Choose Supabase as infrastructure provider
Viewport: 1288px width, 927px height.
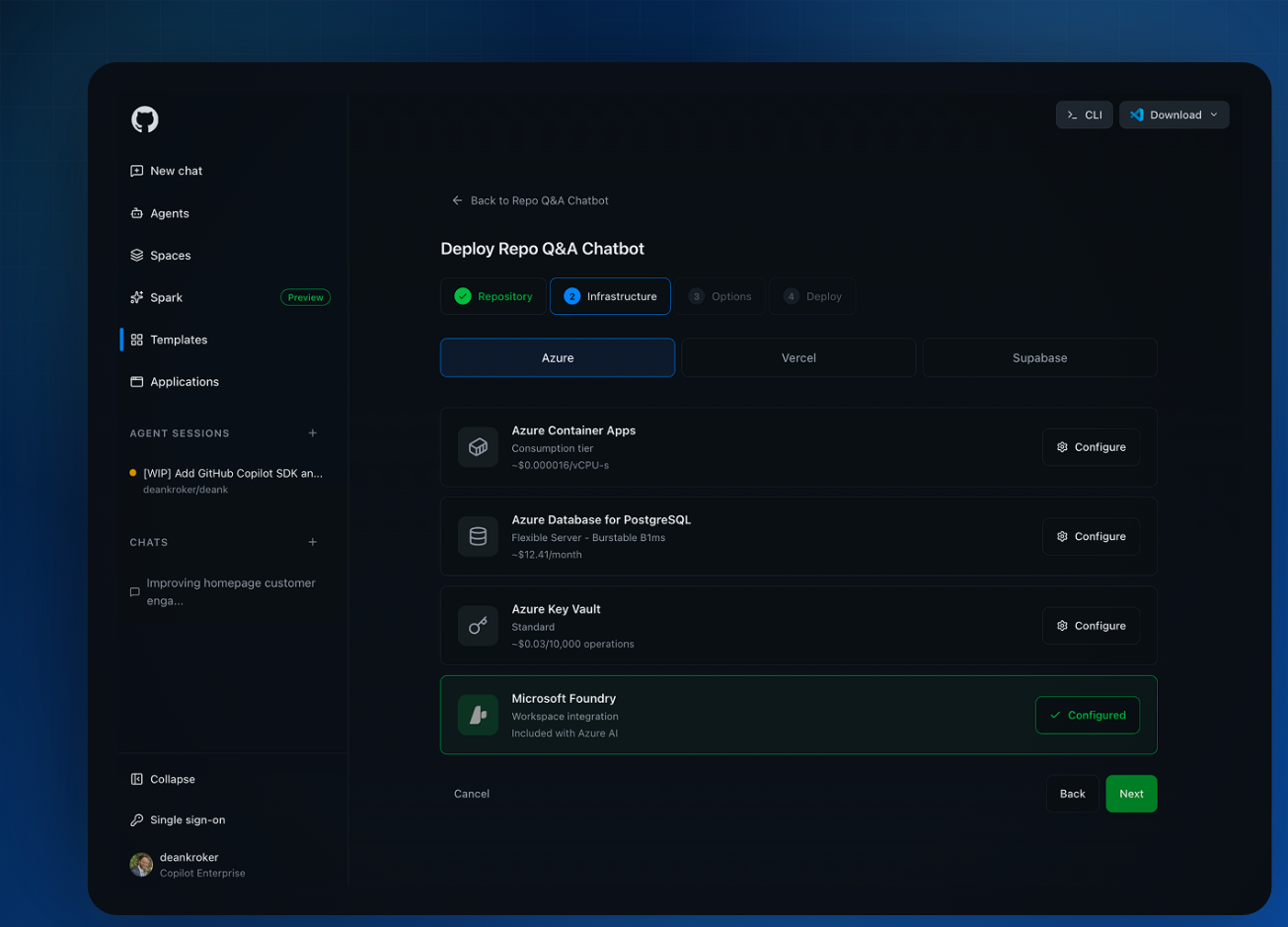click(x=1039, y=357)
